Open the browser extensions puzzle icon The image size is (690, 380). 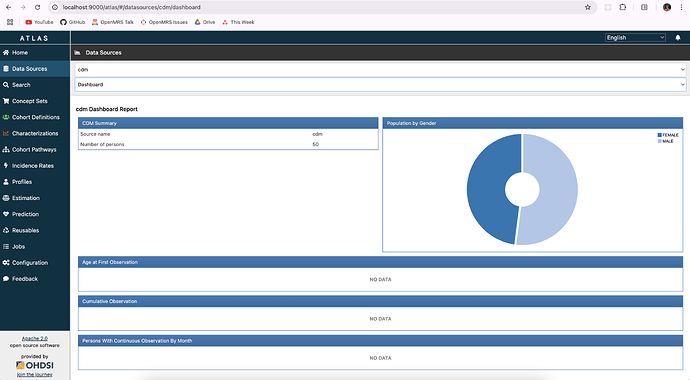click(x=623, y=7)
